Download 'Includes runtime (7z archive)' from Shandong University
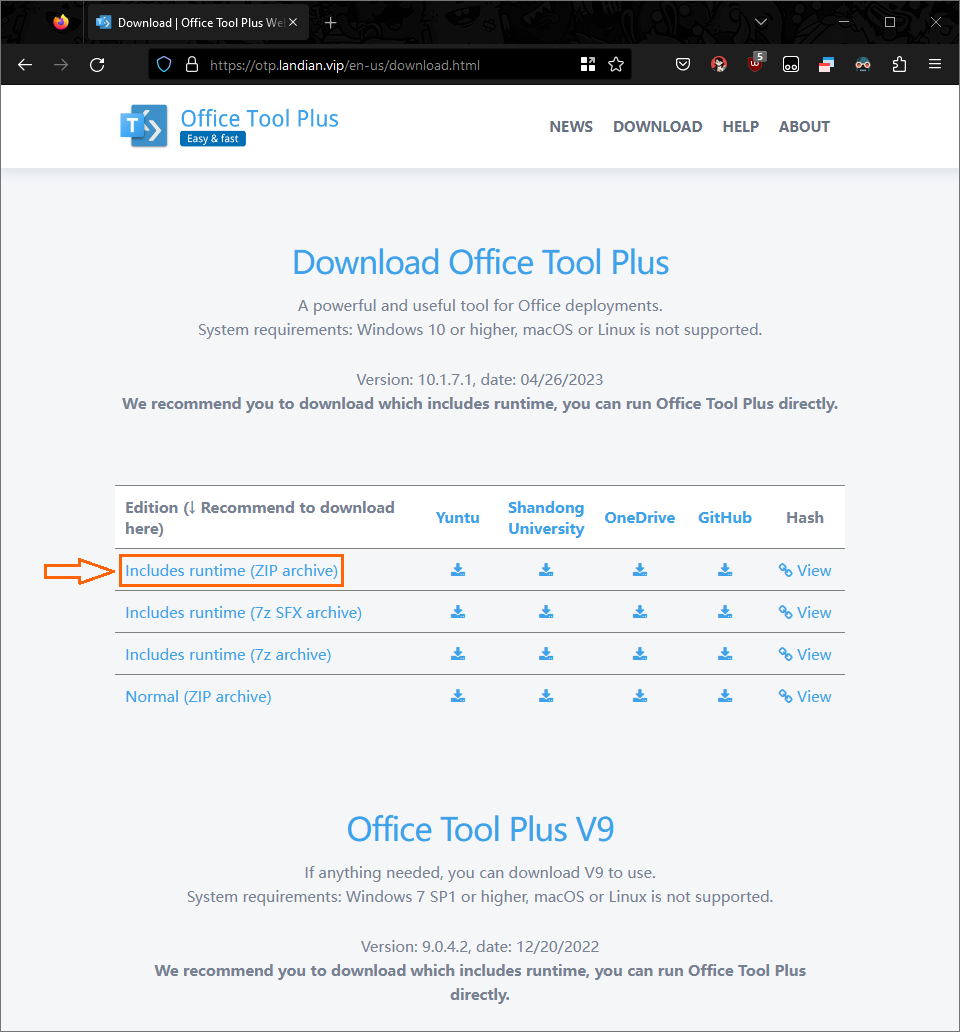This screenshot has width=960, height=1032. tap(545, 653)
